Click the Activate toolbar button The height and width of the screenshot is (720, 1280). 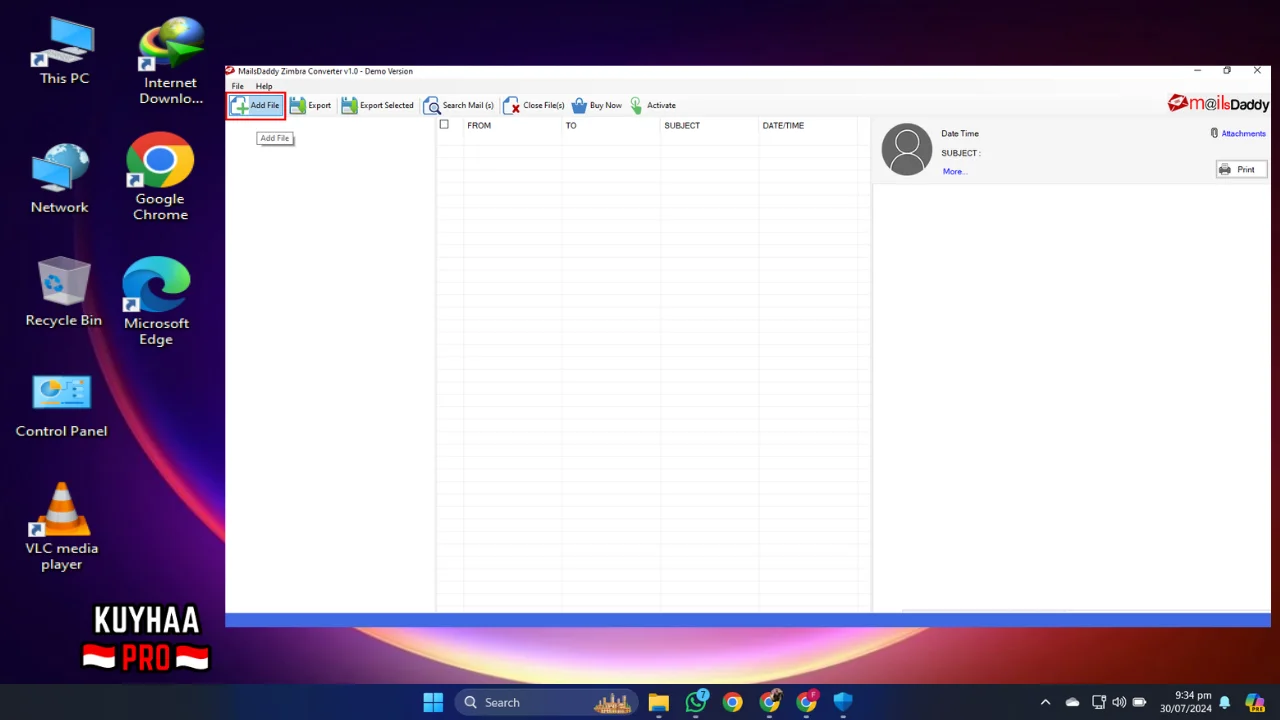point(653,105)
